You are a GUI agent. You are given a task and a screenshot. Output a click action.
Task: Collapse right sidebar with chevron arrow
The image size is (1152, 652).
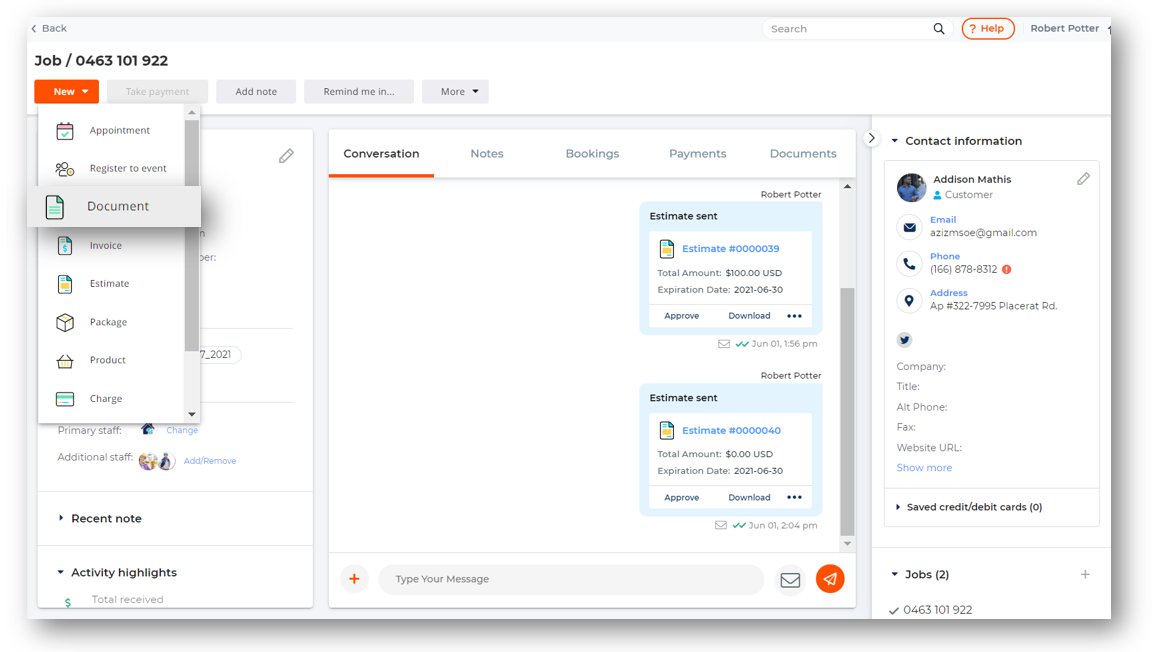pyautogui.click(x=871, y=138)
